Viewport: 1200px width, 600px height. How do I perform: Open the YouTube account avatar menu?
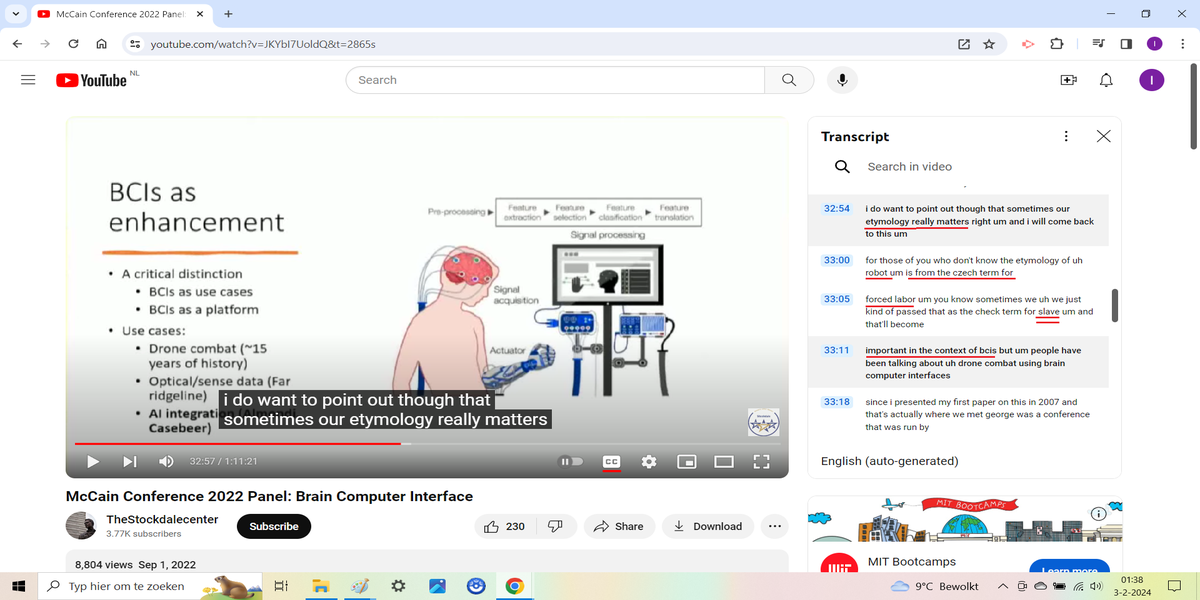point(1151,80)
